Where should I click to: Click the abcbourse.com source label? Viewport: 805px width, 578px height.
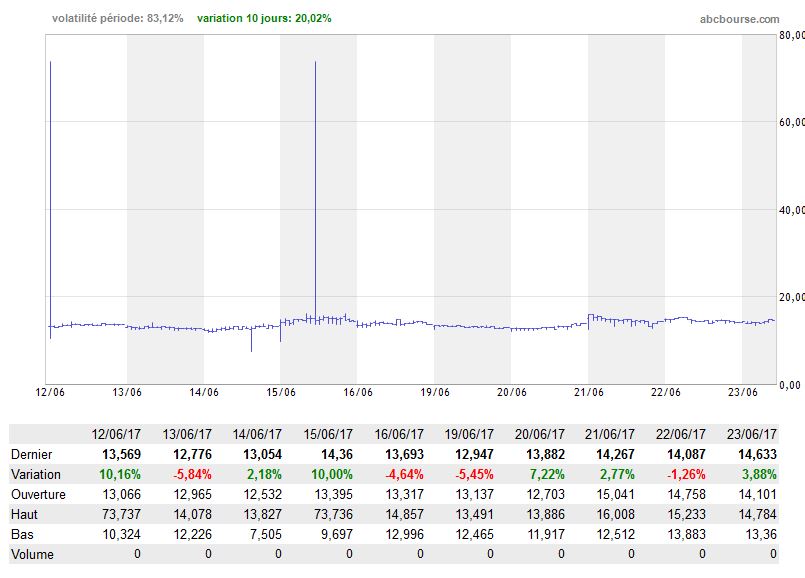(739, 19)
